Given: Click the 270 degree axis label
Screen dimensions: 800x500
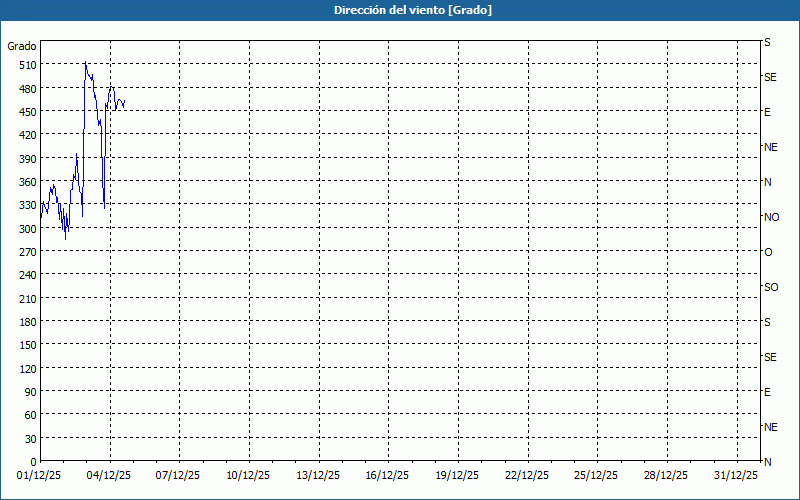Looking at the screenshot, I should 28,252.
